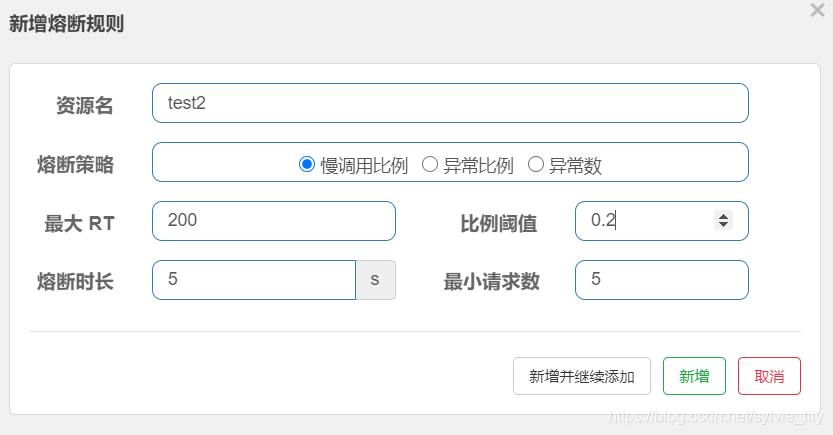Image resolution: width=833 pixels, height=435 pixels.
Task: Decrease 比例阈值 with the down spinner arrow
Action: click(724, 225)
